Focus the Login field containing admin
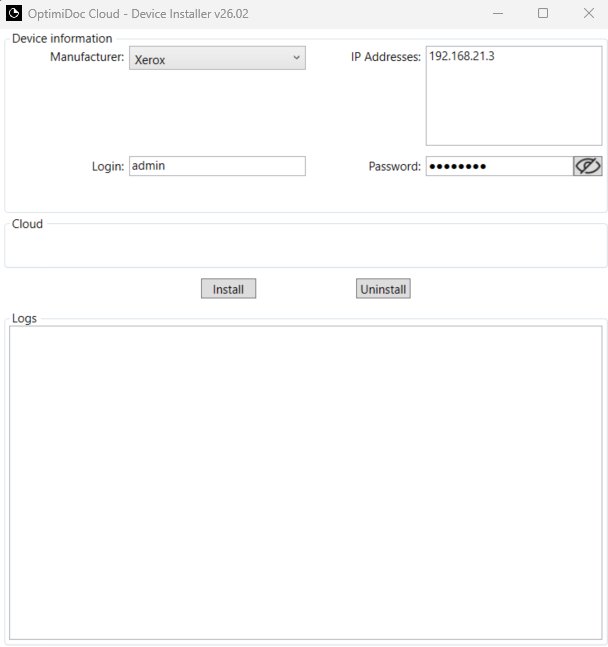The width and height of the screenshot is (608, 647). (216, 166)
